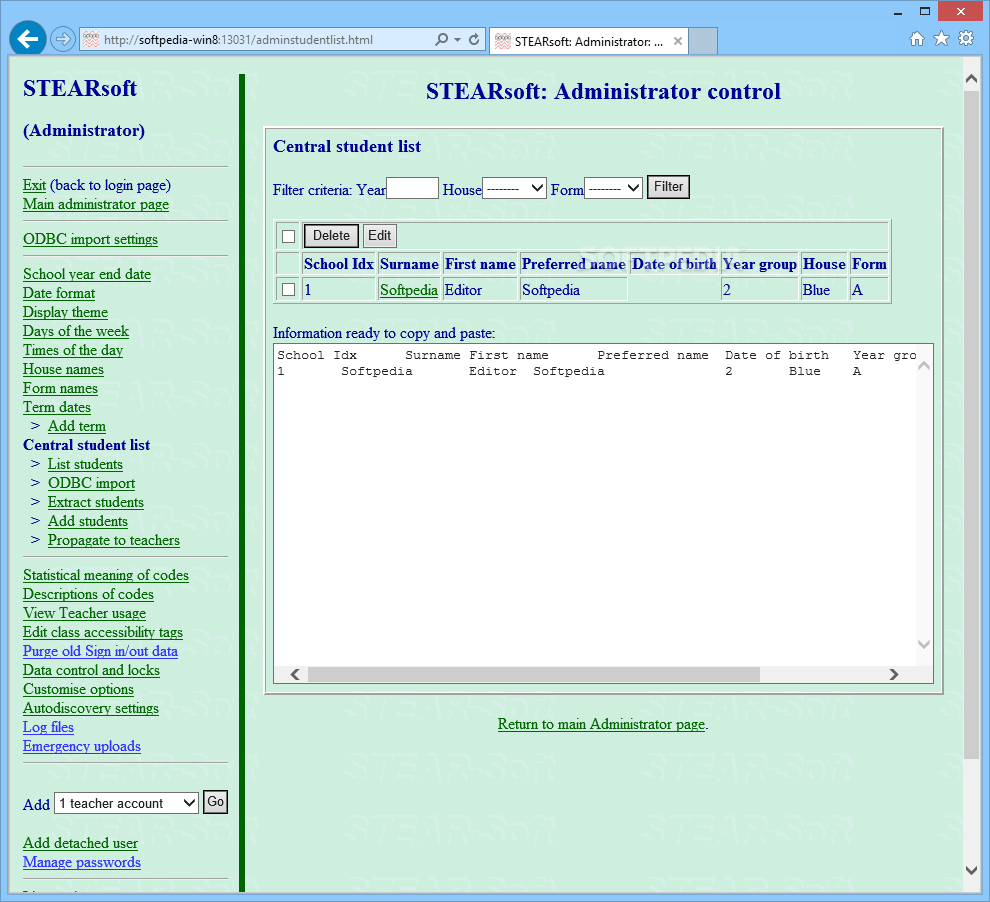This screenshot has width=990, height=902.
Task: Open the Form filter dropdown
Action: coord(614,188)
